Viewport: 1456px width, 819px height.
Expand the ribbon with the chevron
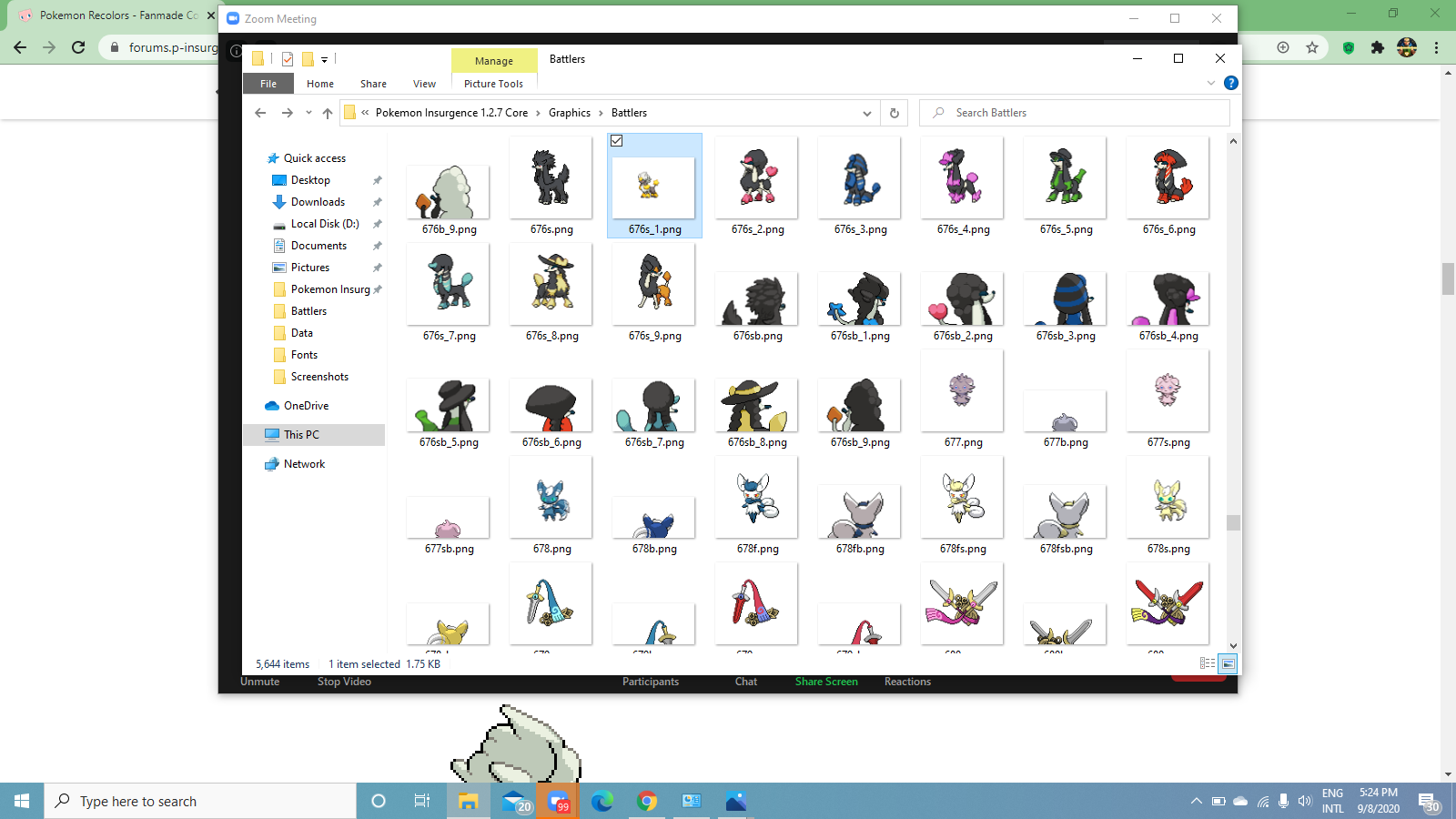[1211, 83]
